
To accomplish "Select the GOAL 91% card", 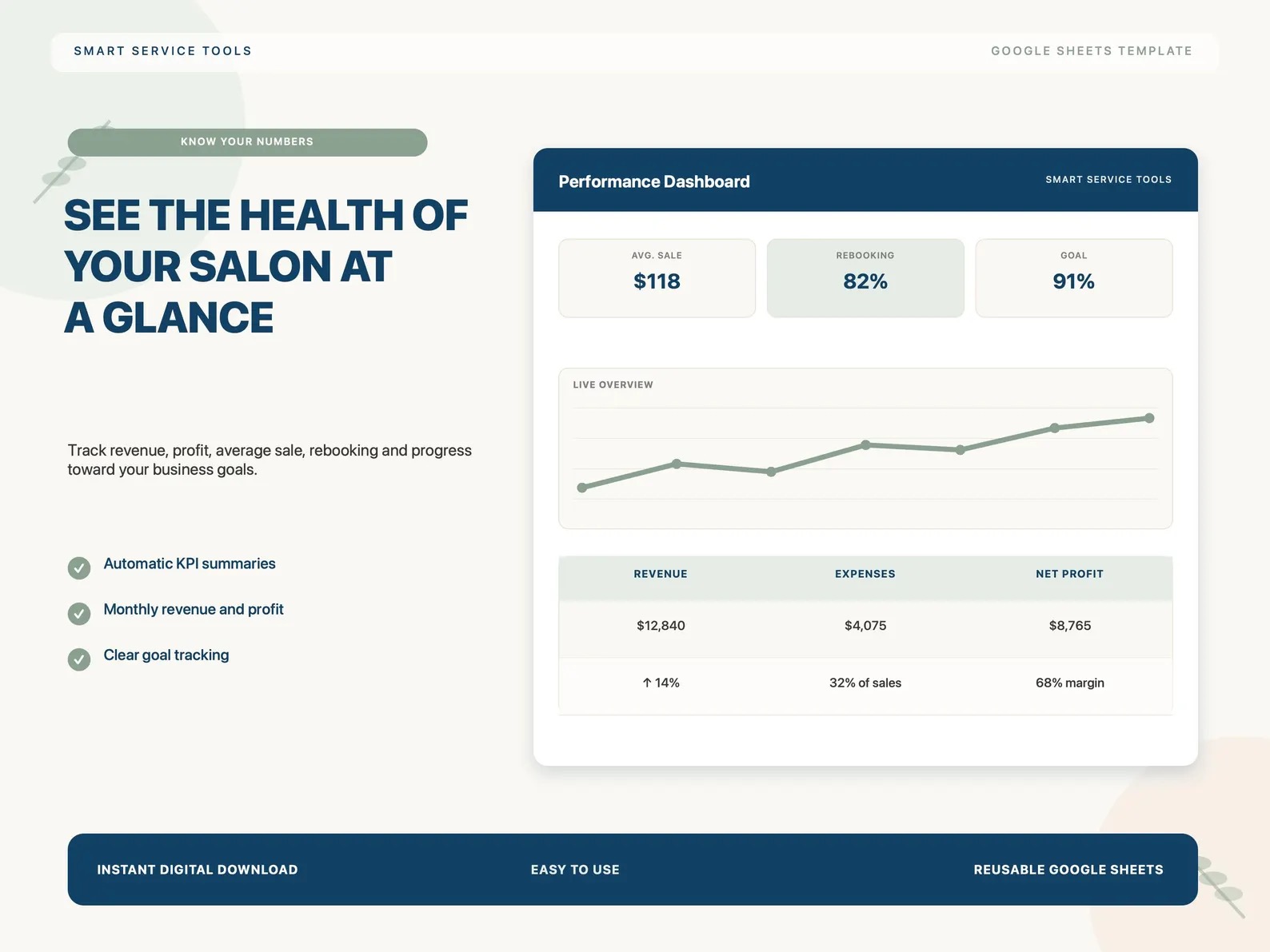I will click(x=1074, y=278).
